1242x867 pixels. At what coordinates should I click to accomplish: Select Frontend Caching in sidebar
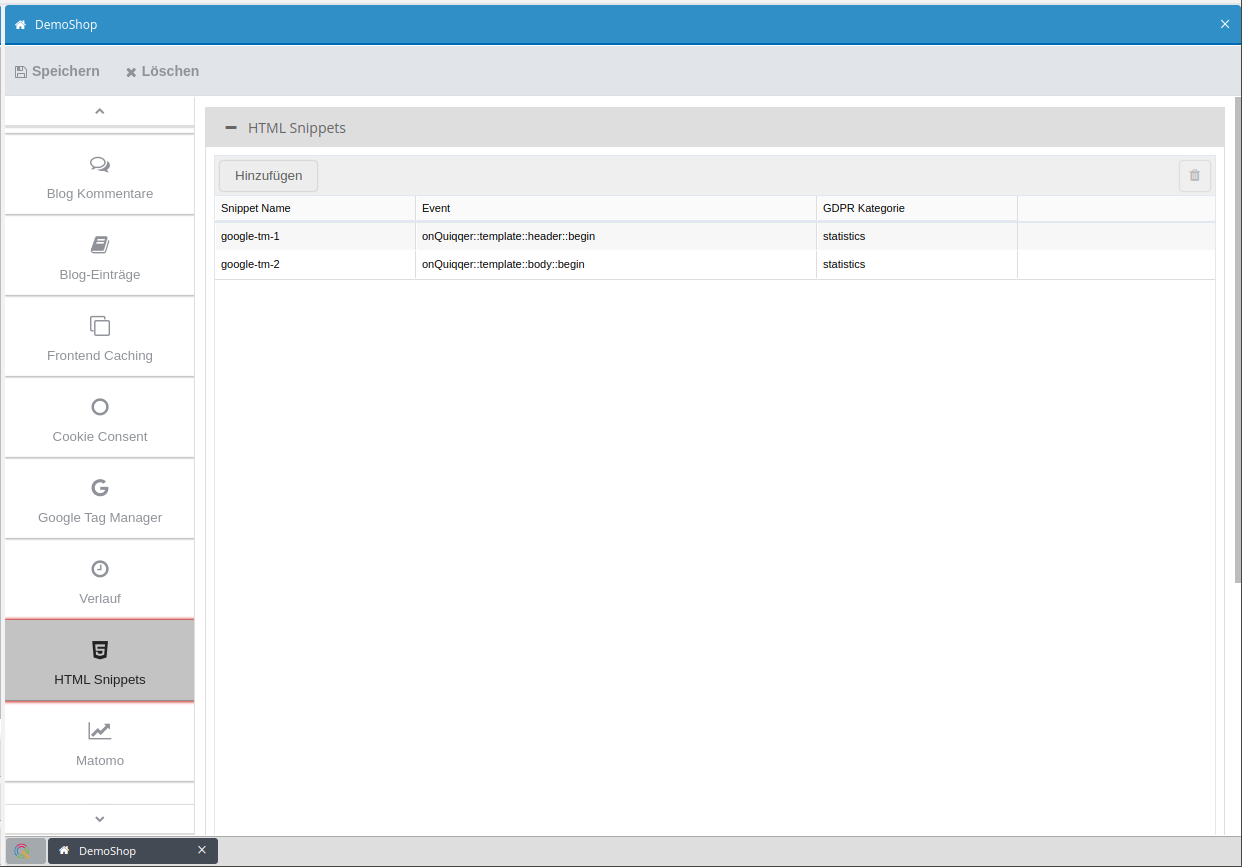100,338
